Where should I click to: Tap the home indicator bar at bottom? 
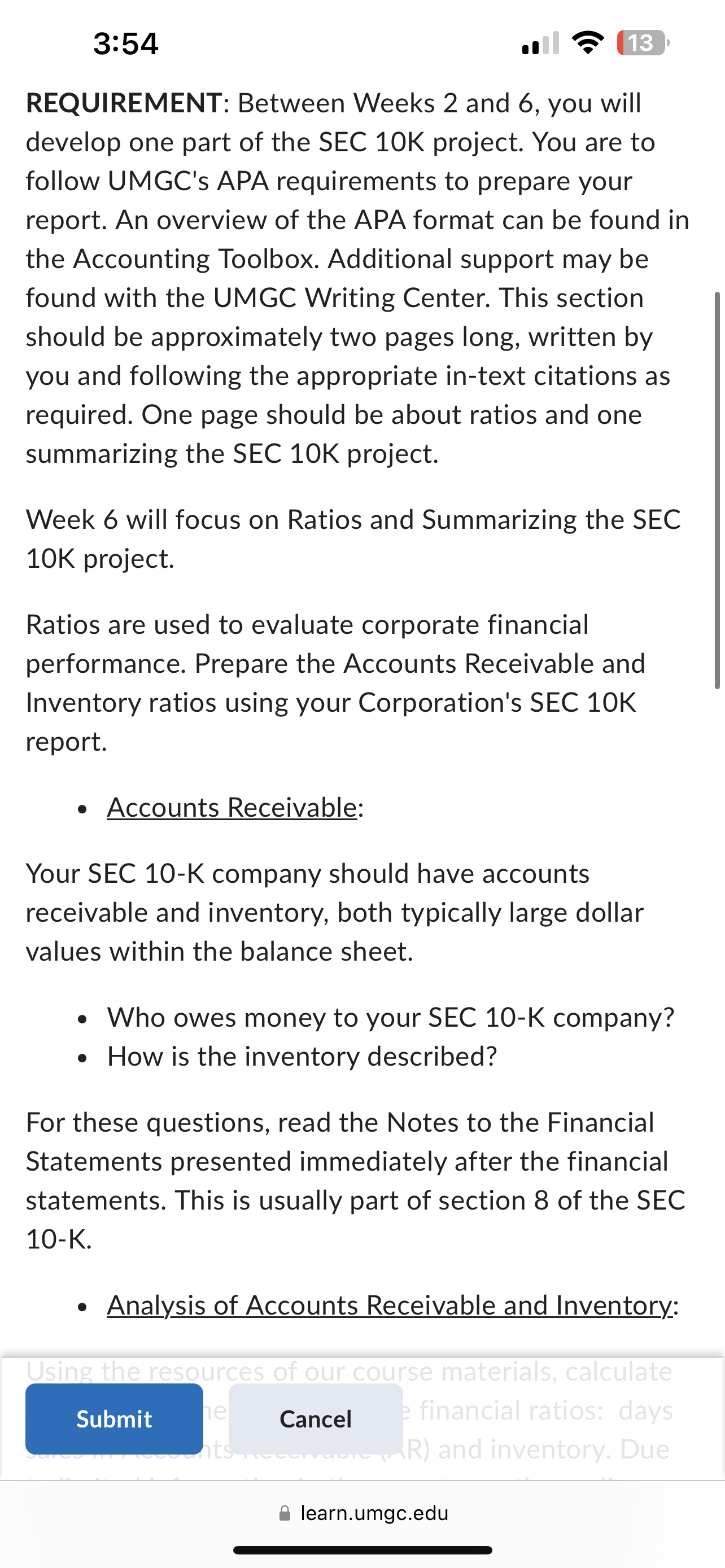pos(363,1550)
